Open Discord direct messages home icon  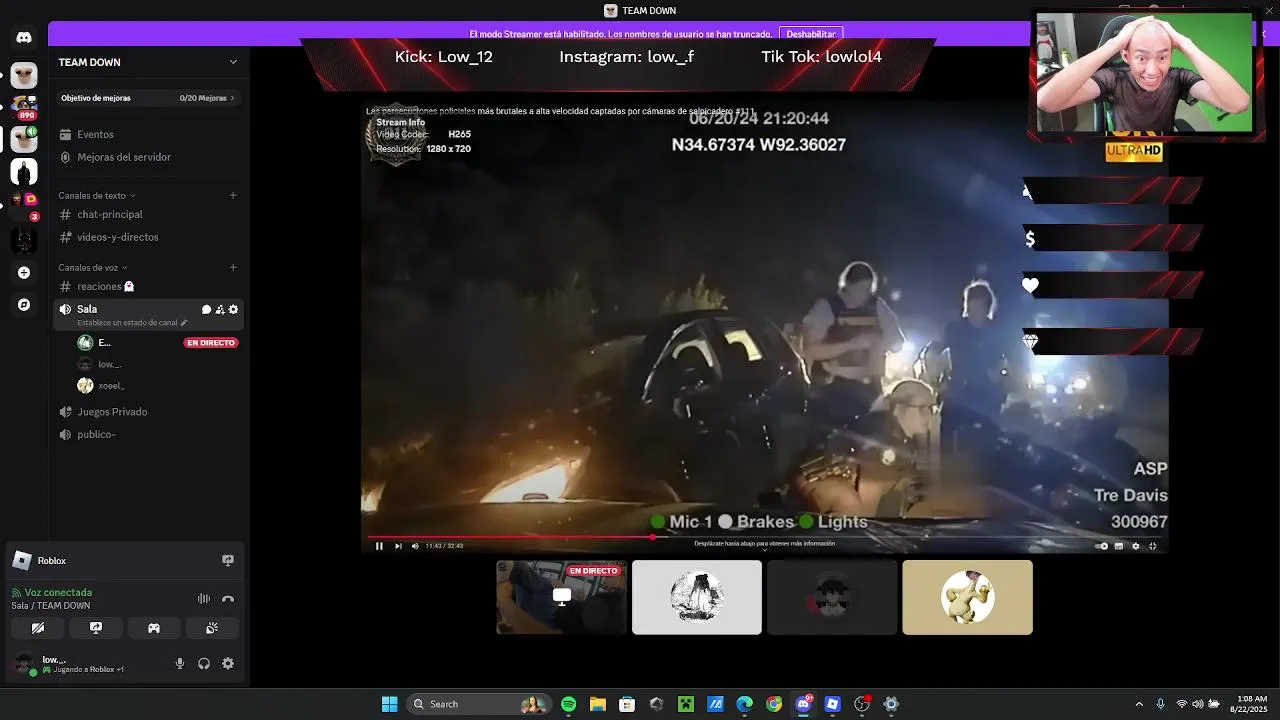coord(24,38)
